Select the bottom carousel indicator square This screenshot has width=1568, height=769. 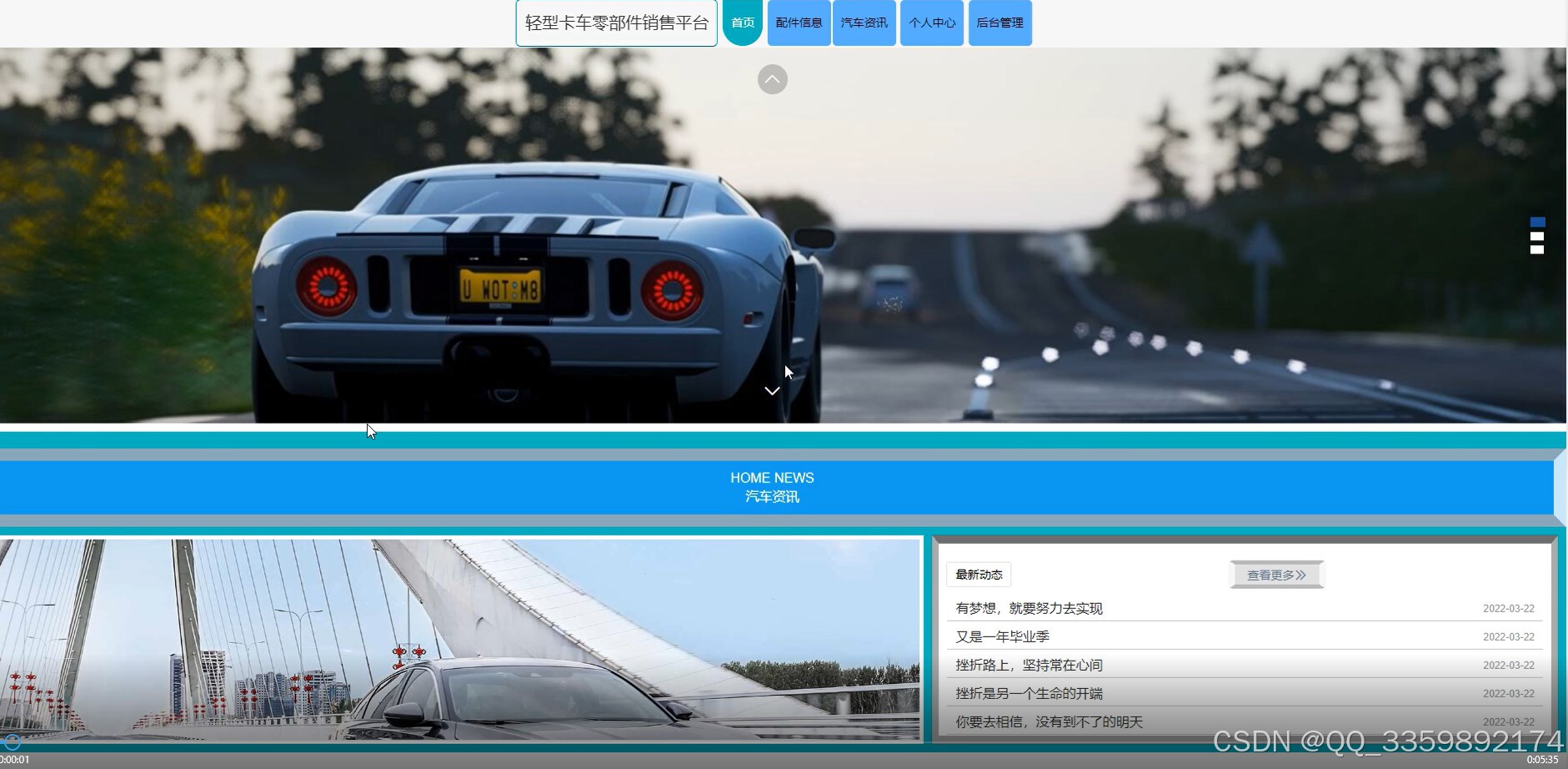[x=1536, y=249]
